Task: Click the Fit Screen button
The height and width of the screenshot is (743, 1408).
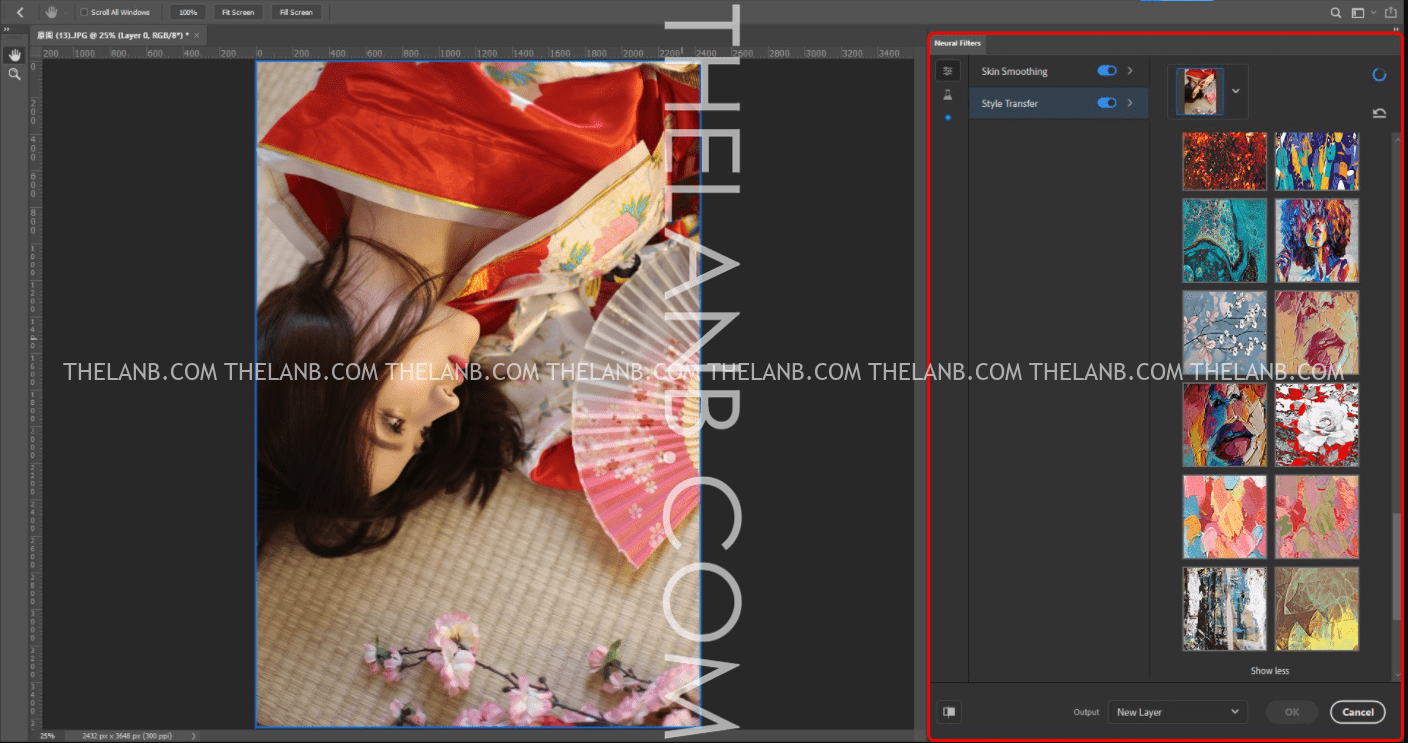Action: tap(237, 12)
